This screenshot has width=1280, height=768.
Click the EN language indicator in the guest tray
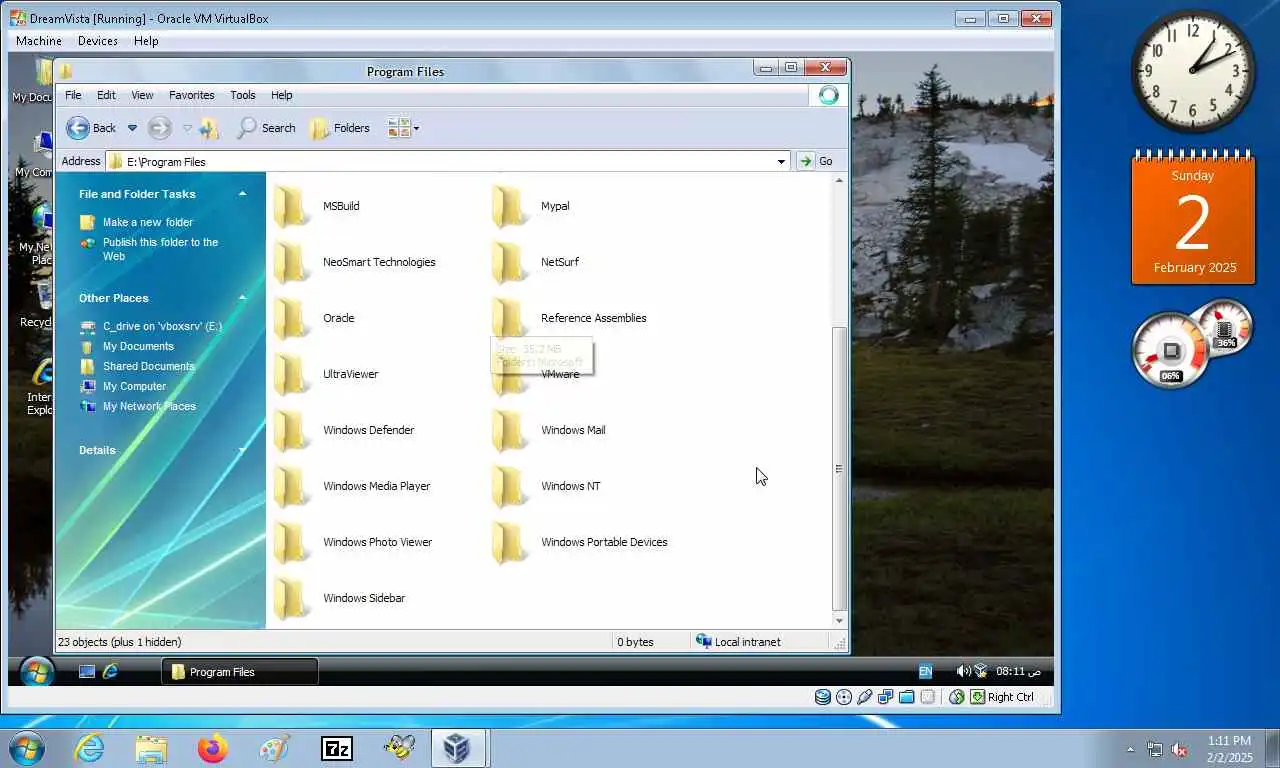pos(925,672)
